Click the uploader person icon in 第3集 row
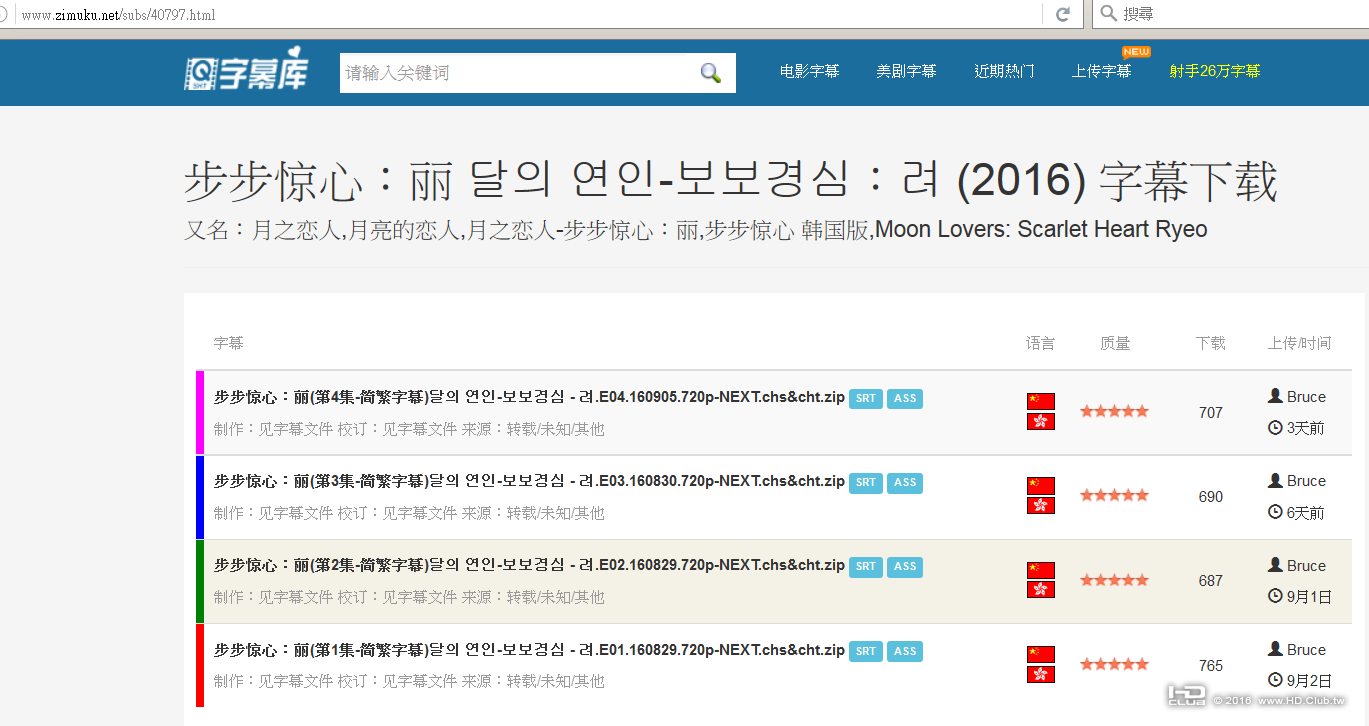This screenshot has height=726, width=1369. click(1275, 480)
